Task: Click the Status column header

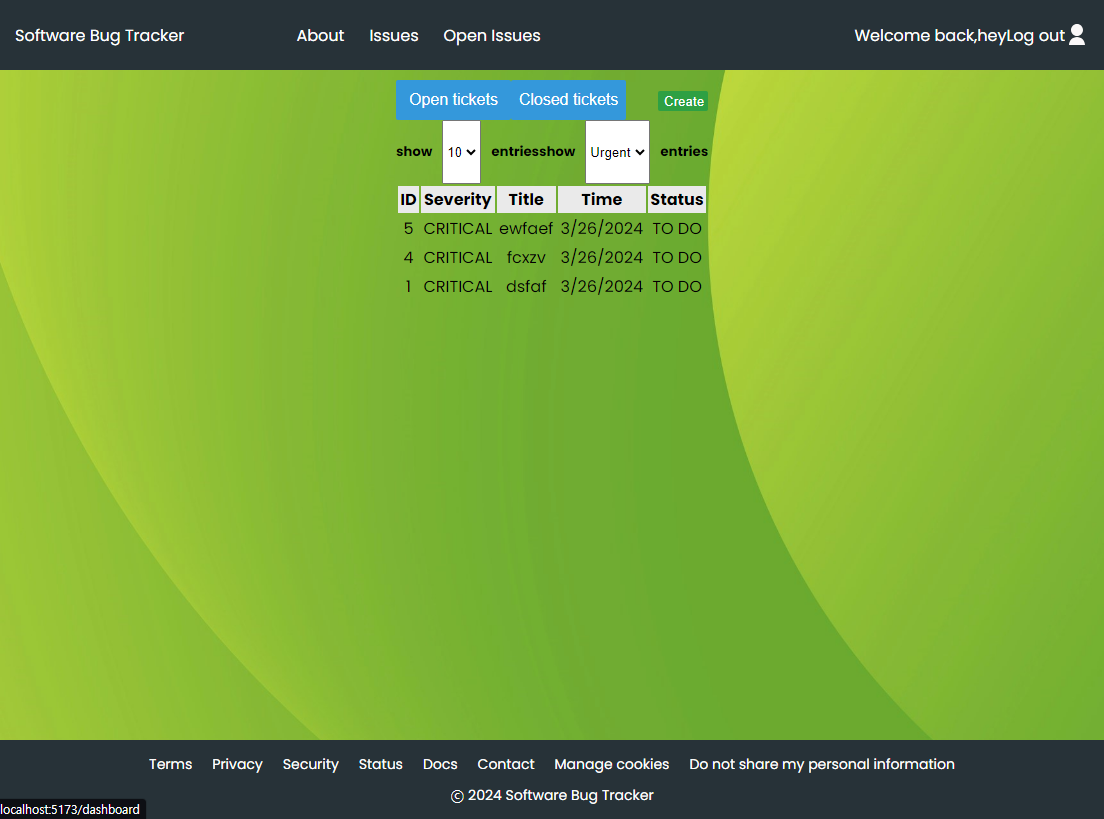Action: 677,200
